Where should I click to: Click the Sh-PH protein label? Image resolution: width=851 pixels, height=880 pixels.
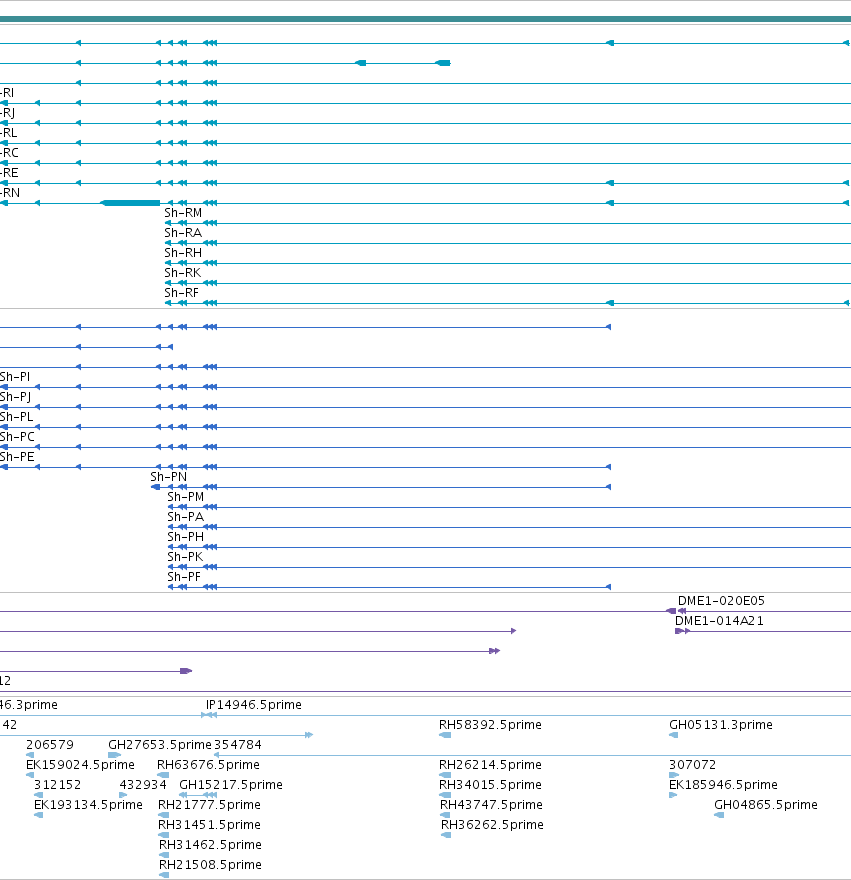[186, 537]
